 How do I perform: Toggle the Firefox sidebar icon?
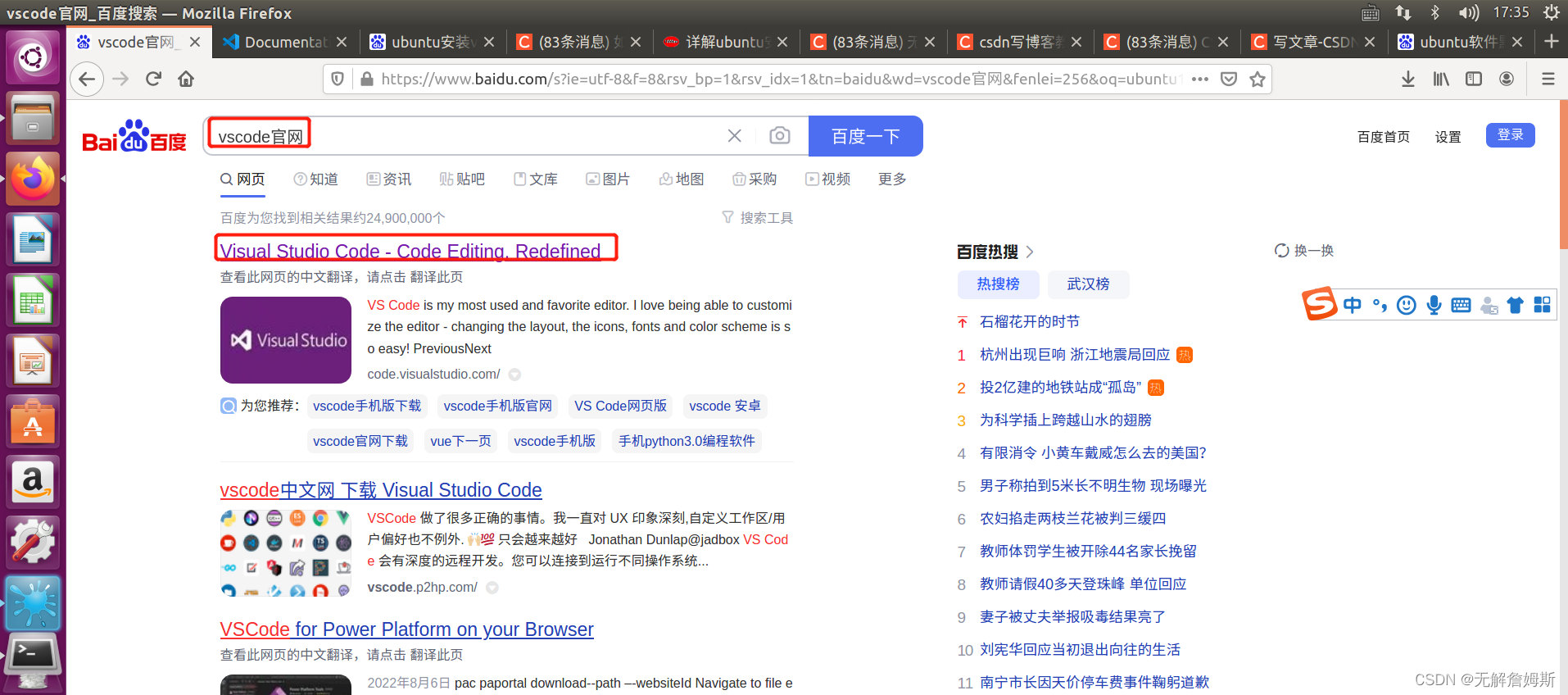click(1474, 79)
